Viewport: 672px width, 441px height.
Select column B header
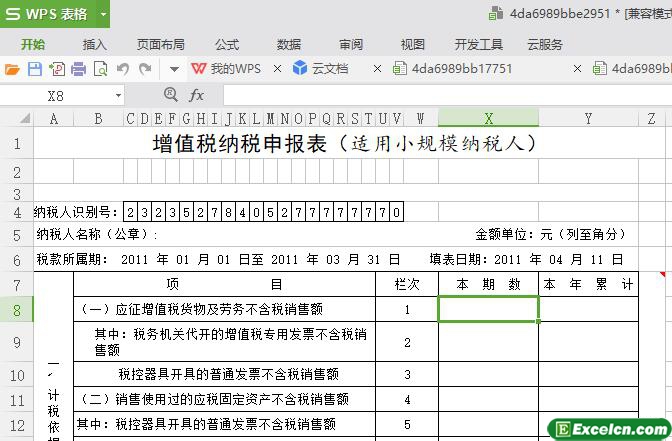pyautogui.click(x=99, y=118)
